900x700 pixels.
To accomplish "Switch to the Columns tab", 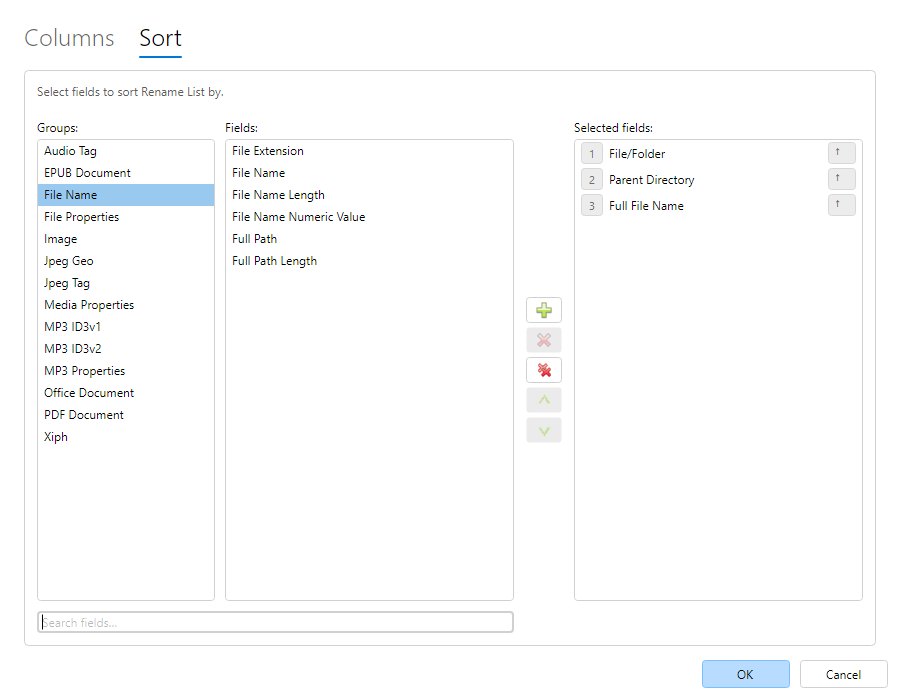I will 69,38.
